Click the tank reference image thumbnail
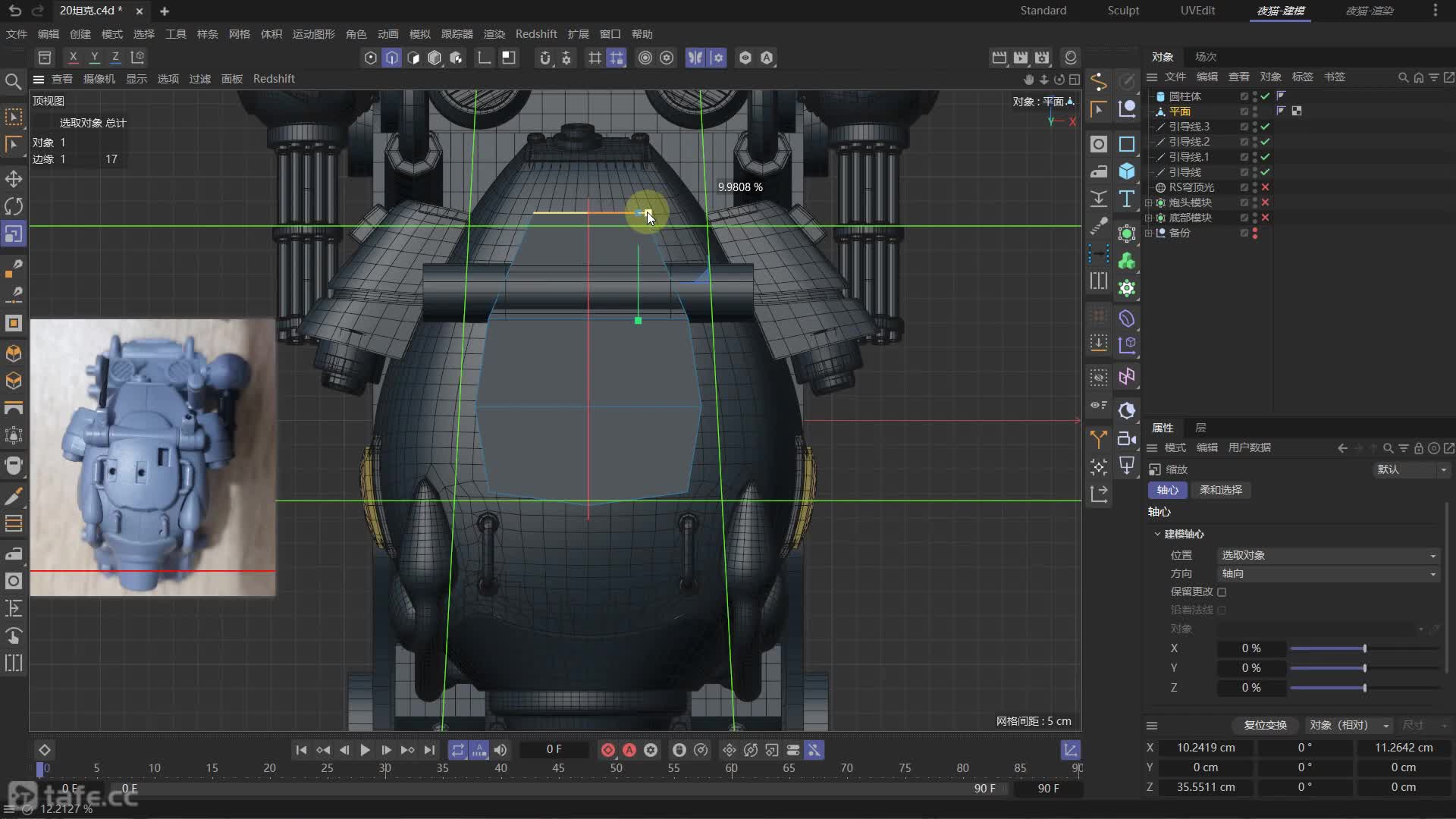Screen dimensions: 1456x819 coord(152,457)
